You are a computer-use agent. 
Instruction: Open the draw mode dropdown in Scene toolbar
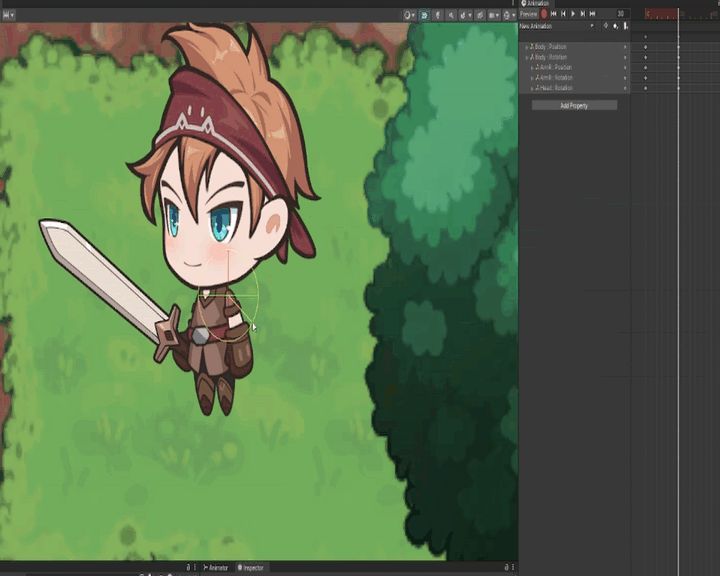[x=409, y=15]
